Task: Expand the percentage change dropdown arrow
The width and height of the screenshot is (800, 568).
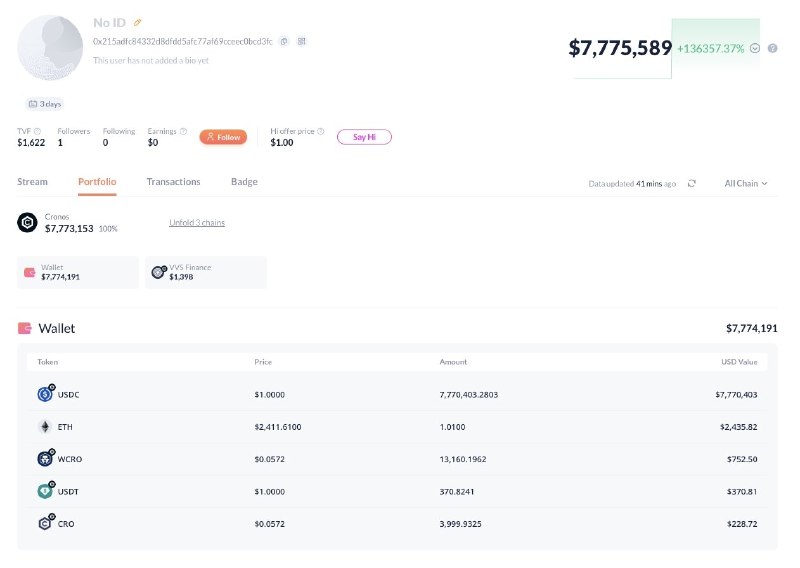Action: 755,48
